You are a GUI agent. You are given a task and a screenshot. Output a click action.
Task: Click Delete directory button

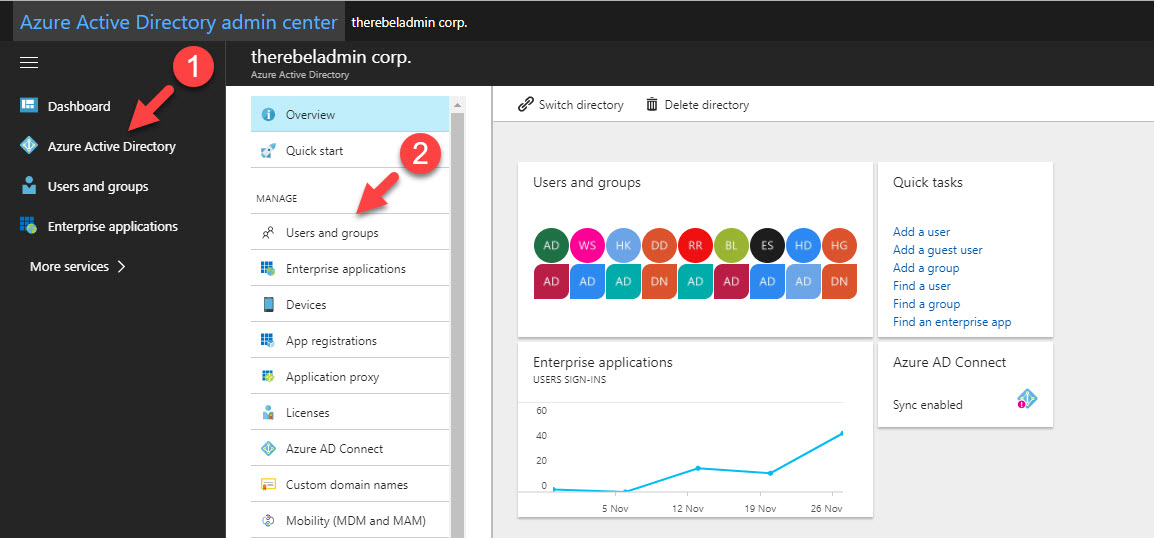click(x=698, y=105)
